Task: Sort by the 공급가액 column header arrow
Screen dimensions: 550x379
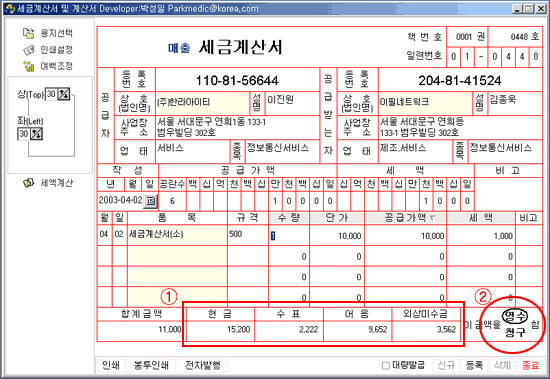Action: [432, 218]
